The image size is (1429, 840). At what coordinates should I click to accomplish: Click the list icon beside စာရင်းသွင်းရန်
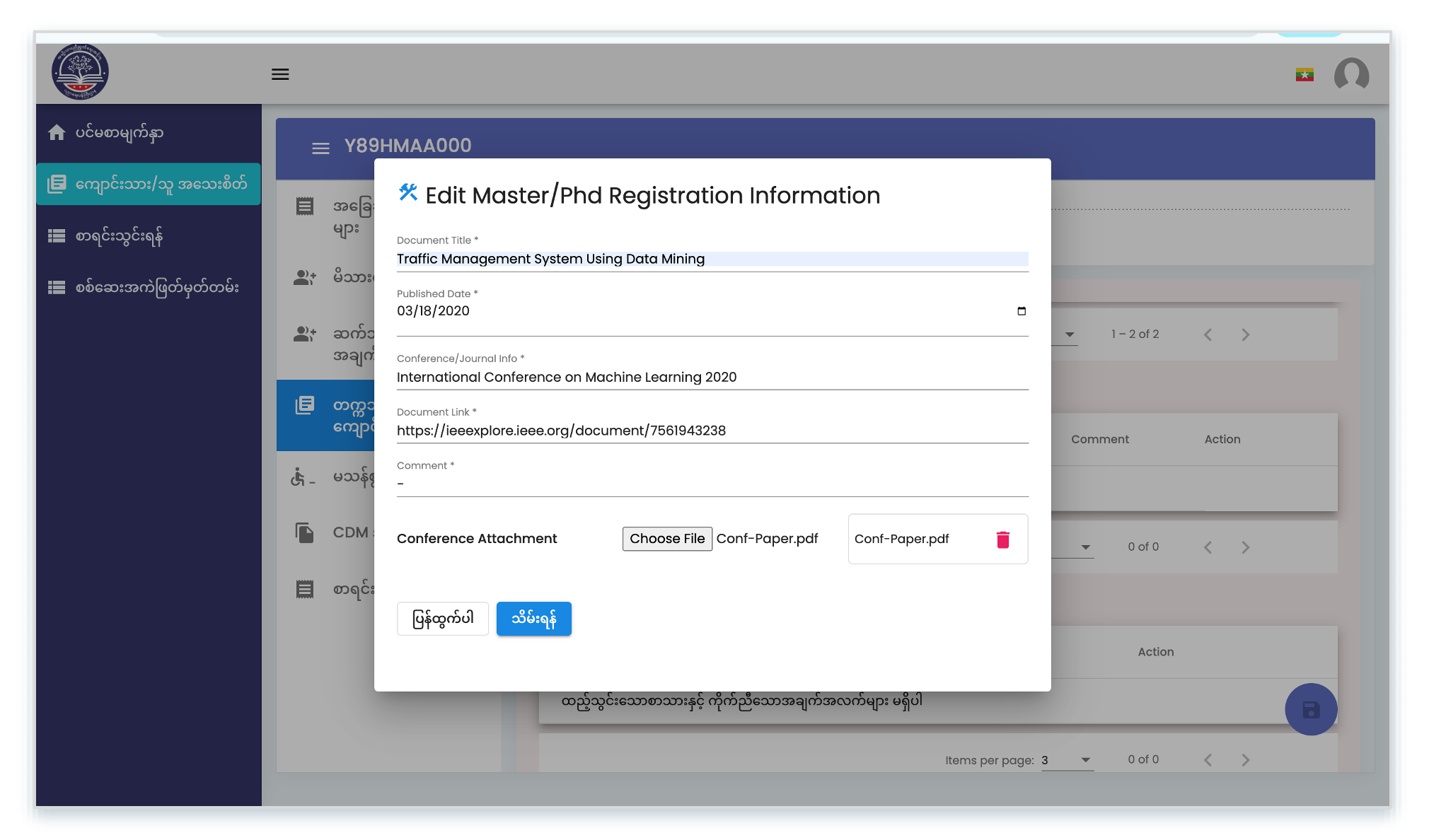coord(57,236)
